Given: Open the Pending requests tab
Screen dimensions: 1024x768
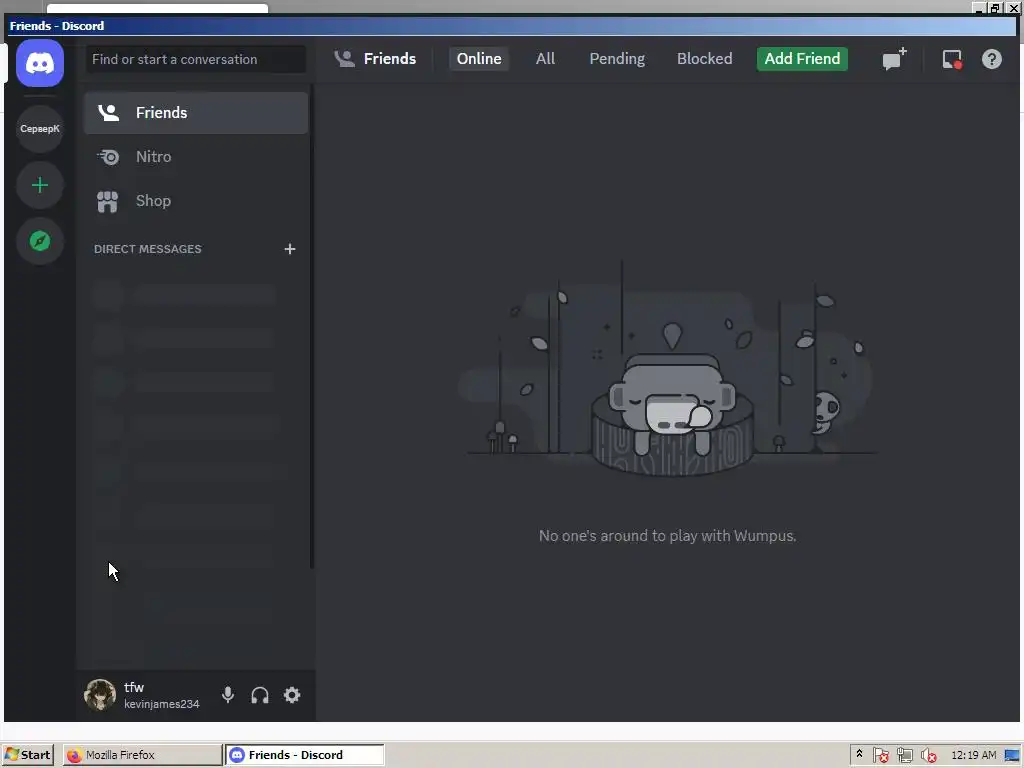Looking at the screenshot, I should [617, 59].
